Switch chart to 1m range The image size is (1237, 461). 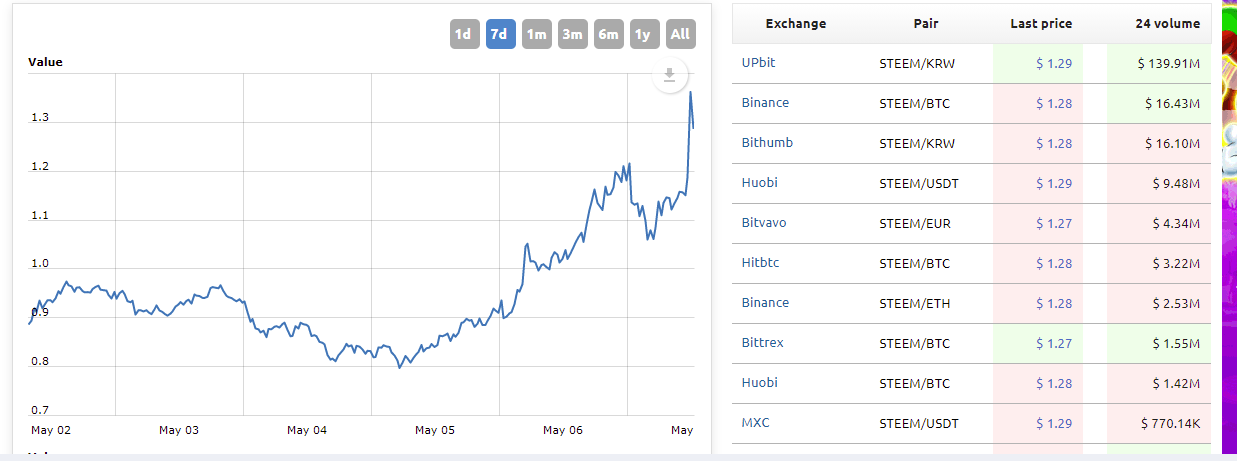click(x=537, y=34)
